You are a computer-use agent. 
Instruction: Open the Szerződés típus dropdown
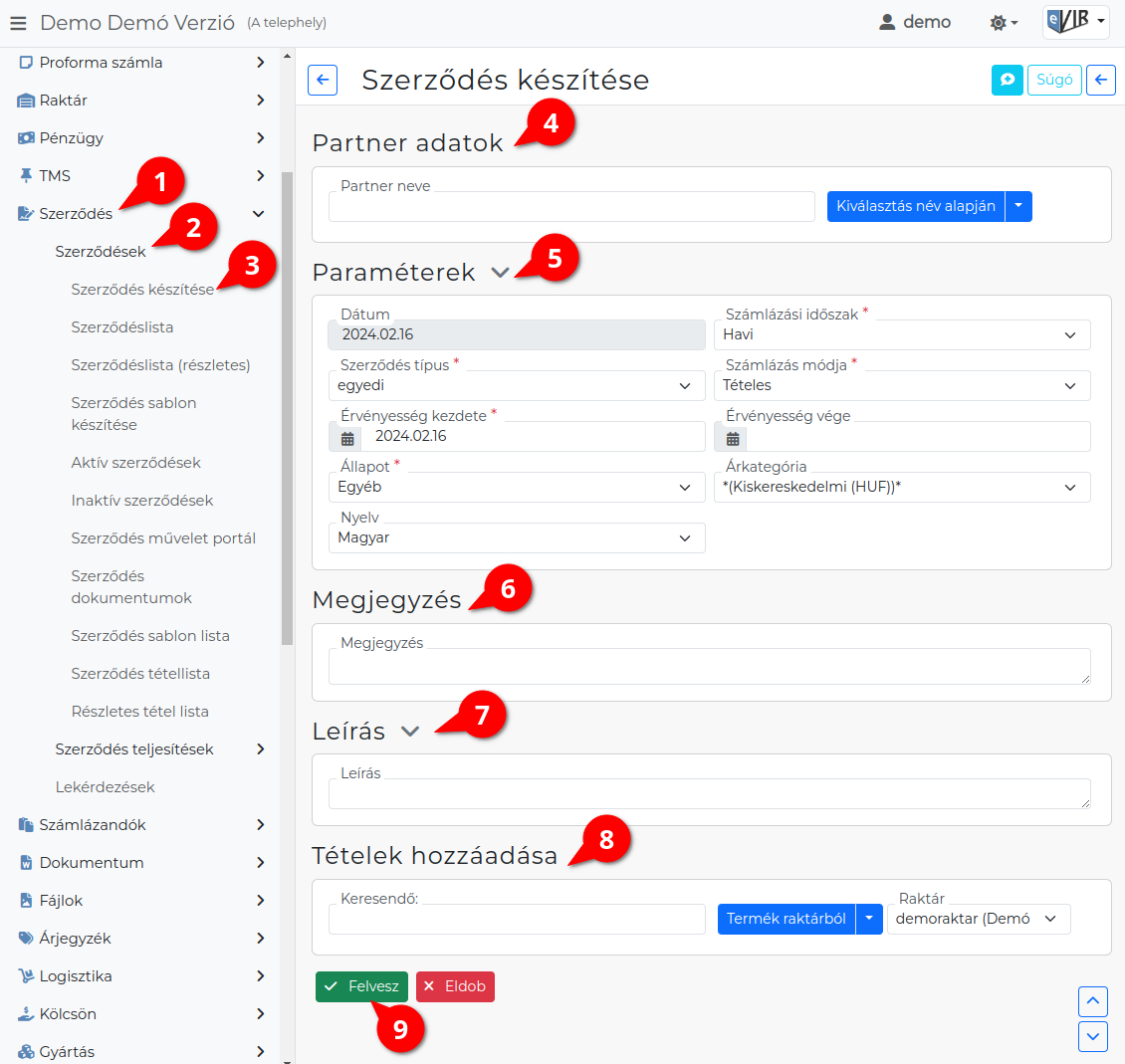pyautogui.click(x=516, y=386)
